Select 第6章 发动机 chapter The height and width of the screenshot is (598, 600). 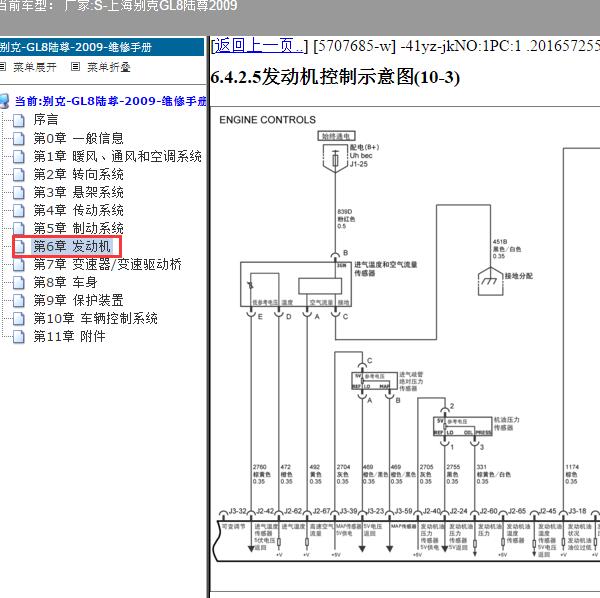coord(72,246)
